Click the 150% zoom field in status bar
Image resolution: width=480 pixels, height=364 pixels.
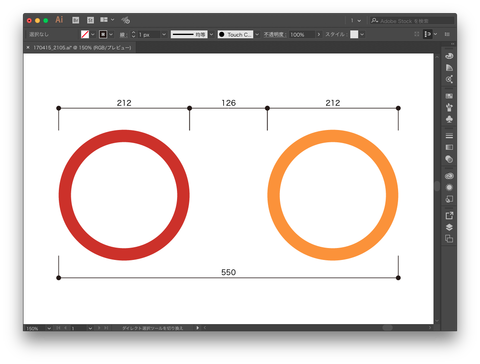point(36,328)
